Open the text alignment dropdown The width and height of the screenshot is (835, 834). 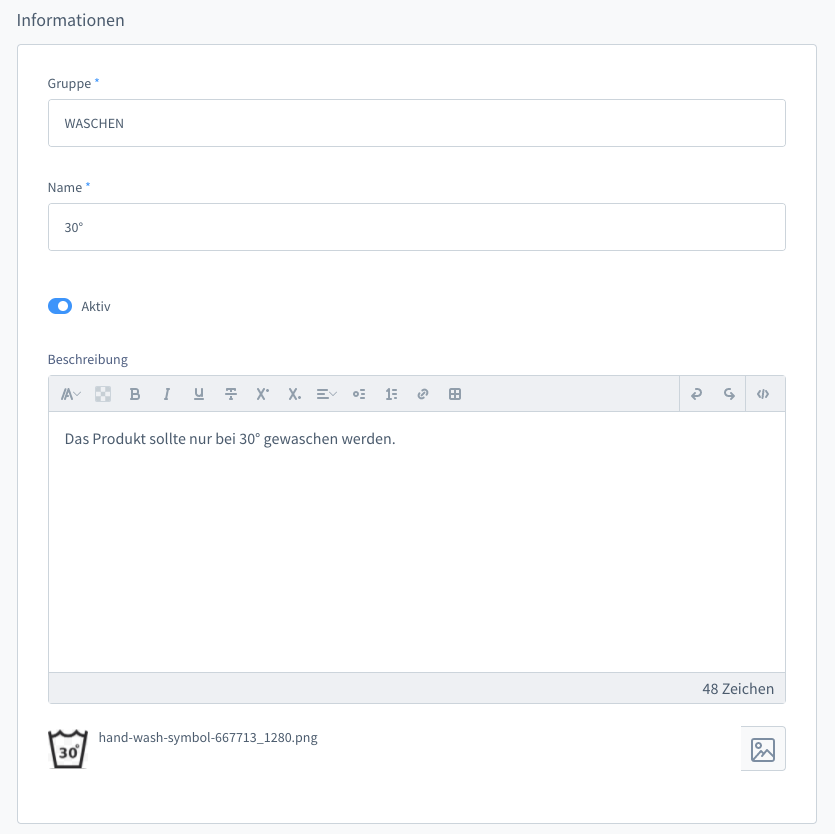pyautogui.click(x=327, y=394)
